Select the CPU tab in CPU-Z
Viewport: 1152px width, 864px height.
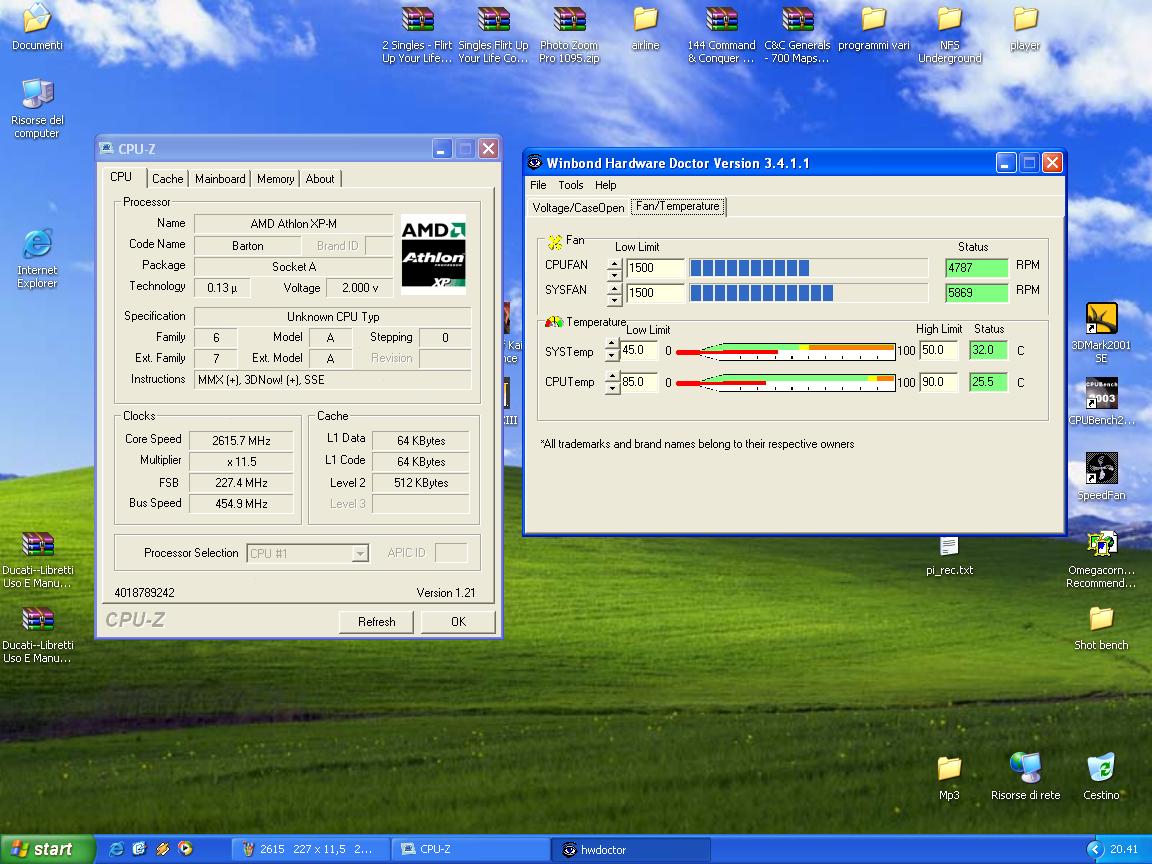(x=121, y=177)
